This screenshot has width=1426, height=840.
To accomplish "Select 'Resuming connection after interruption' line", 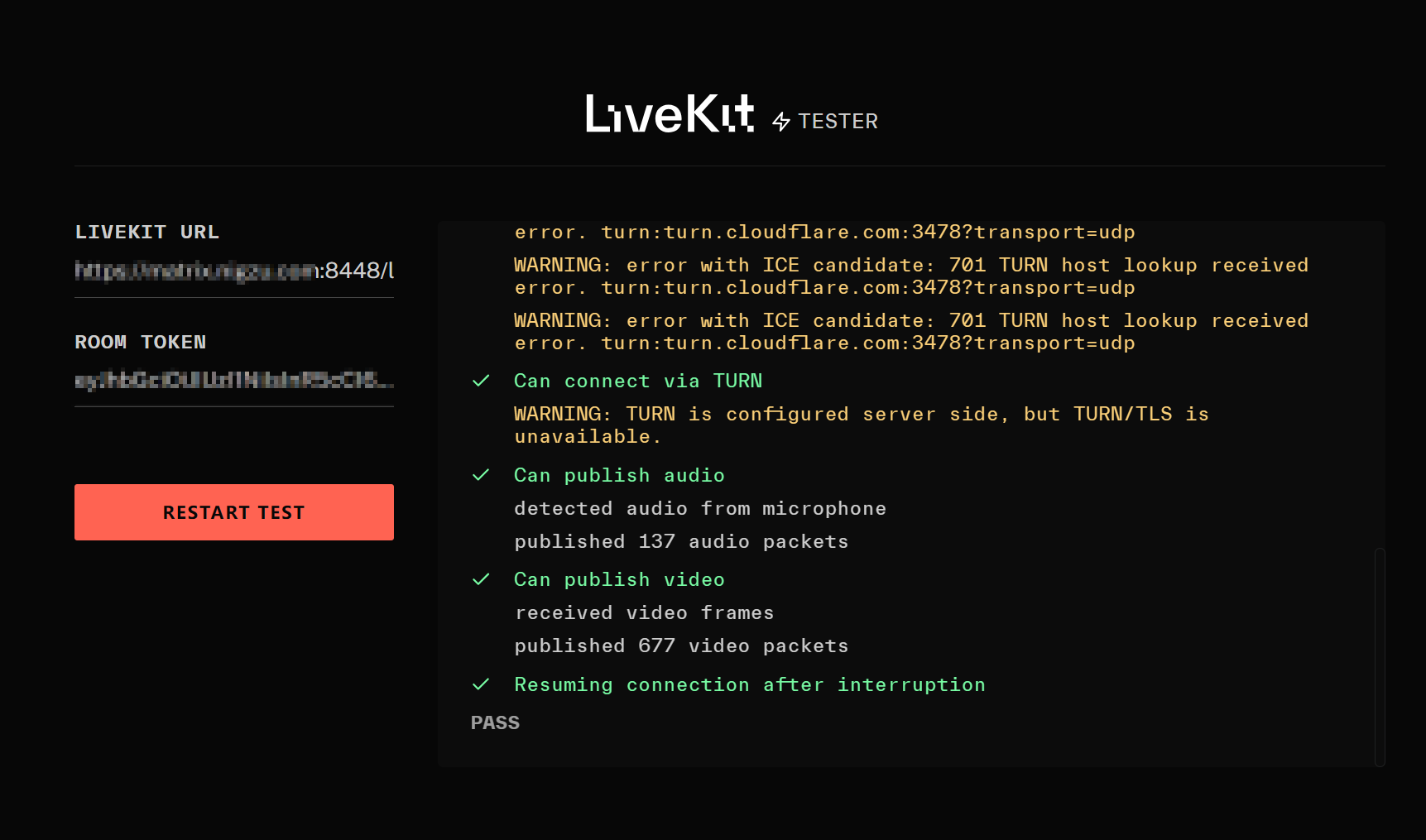I will click(x=750, y=684).
